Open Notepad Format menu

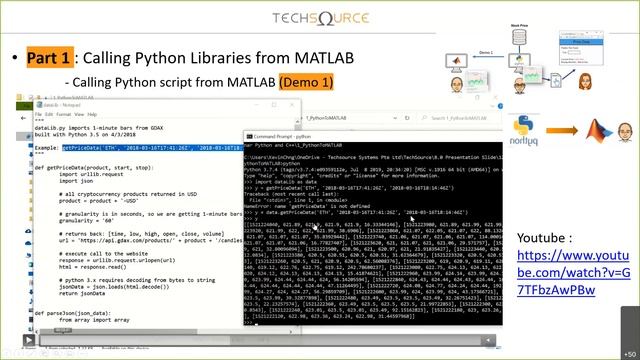pyautogui.click(x=63, y=114)
